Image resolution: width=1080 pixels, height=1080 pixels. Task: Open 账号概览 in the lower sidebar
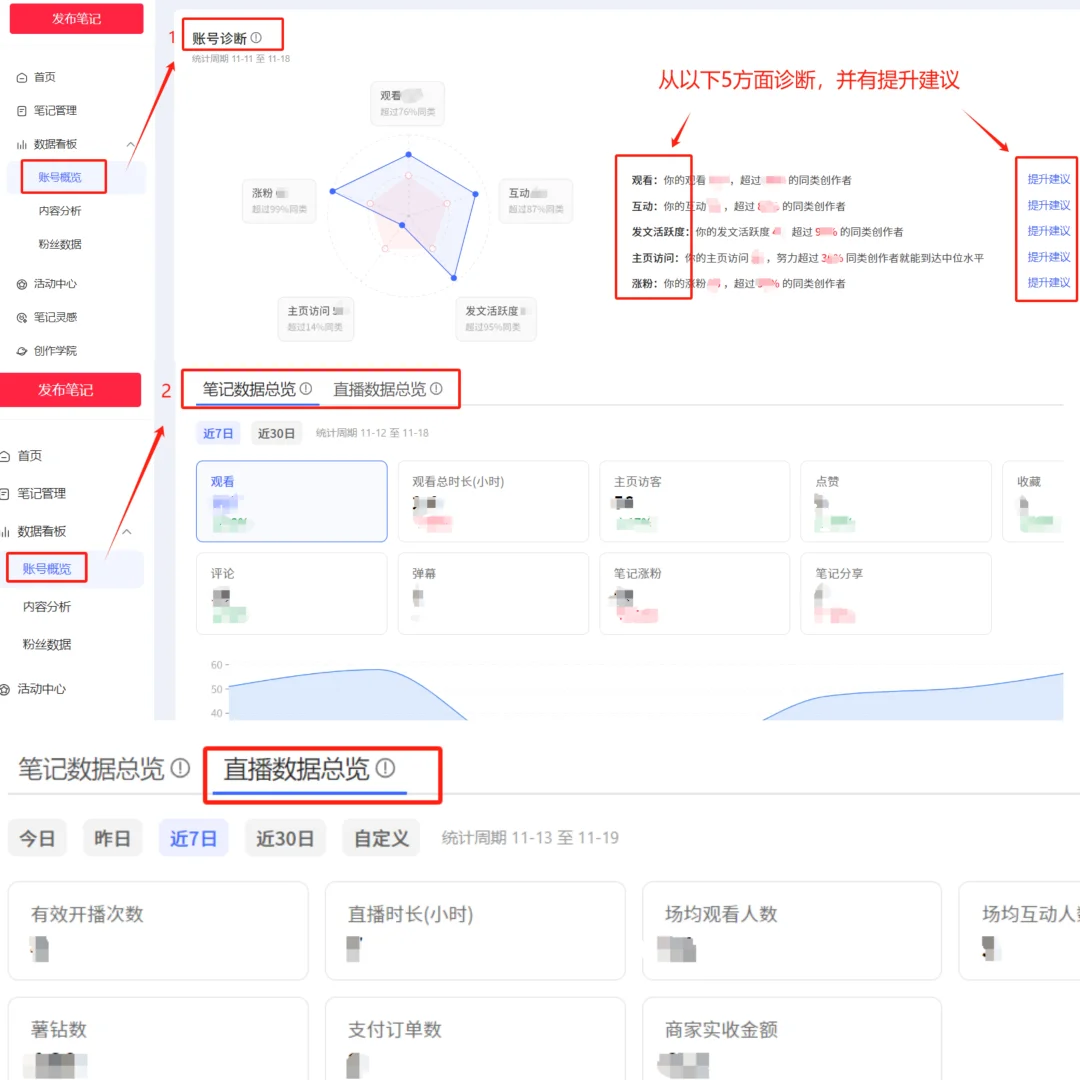pos(47,569)
